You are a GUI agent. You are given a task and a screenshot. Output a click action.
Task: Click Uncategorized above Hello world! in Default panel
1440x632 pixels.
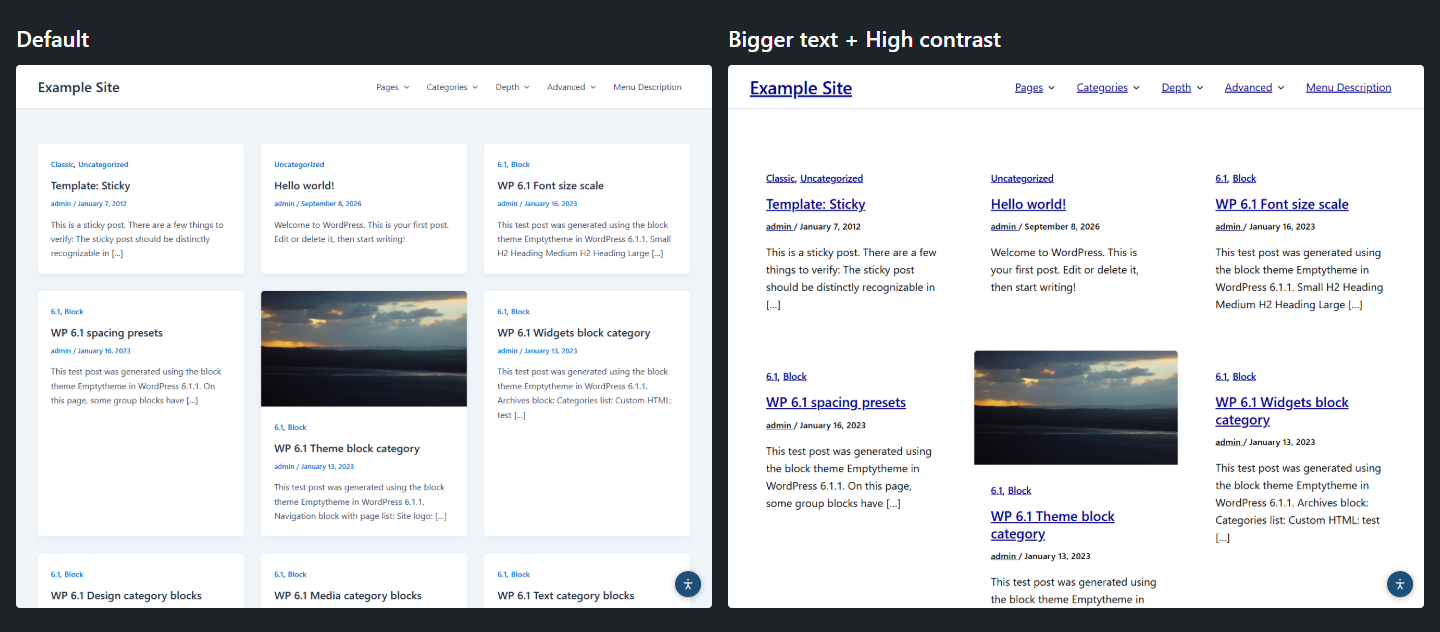(299, 164)
